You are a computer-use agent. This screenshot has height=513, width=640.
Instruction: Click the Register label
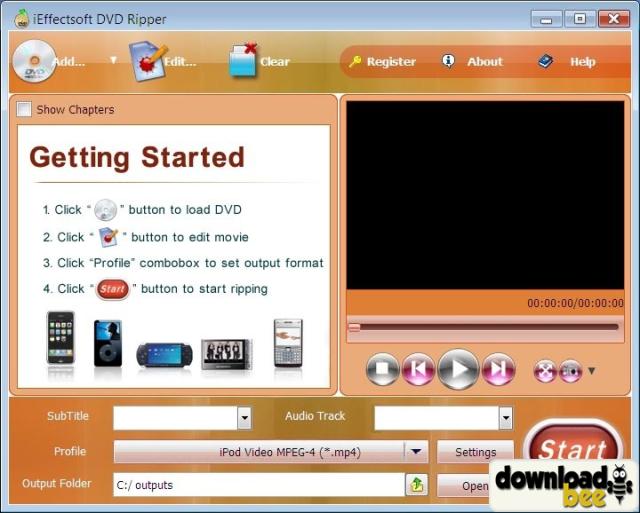point(391,62)
